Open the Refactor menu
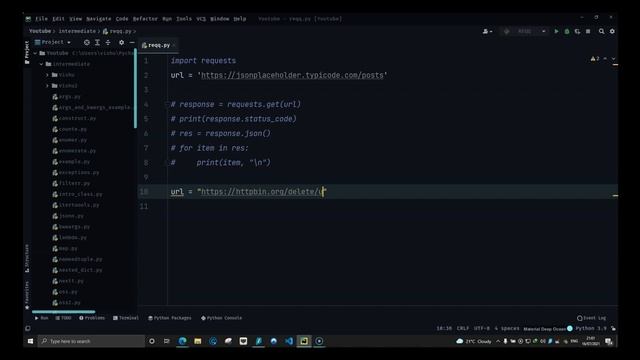This screenshot has width=640, height=360. [x=145, y=19]
